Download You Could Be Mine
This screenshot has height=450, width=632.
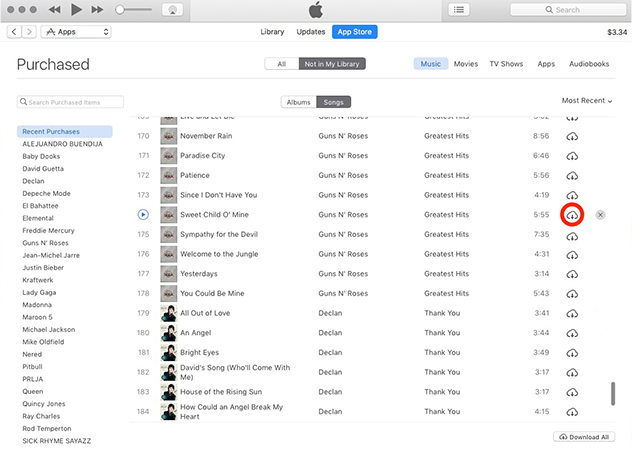point(572,294)
